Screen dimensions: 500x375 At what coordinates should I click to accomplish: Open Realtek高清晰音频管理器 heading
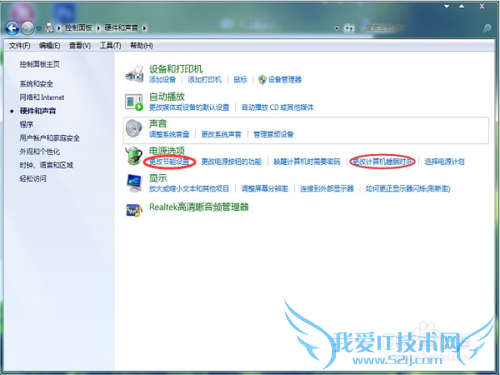point(199,207)
